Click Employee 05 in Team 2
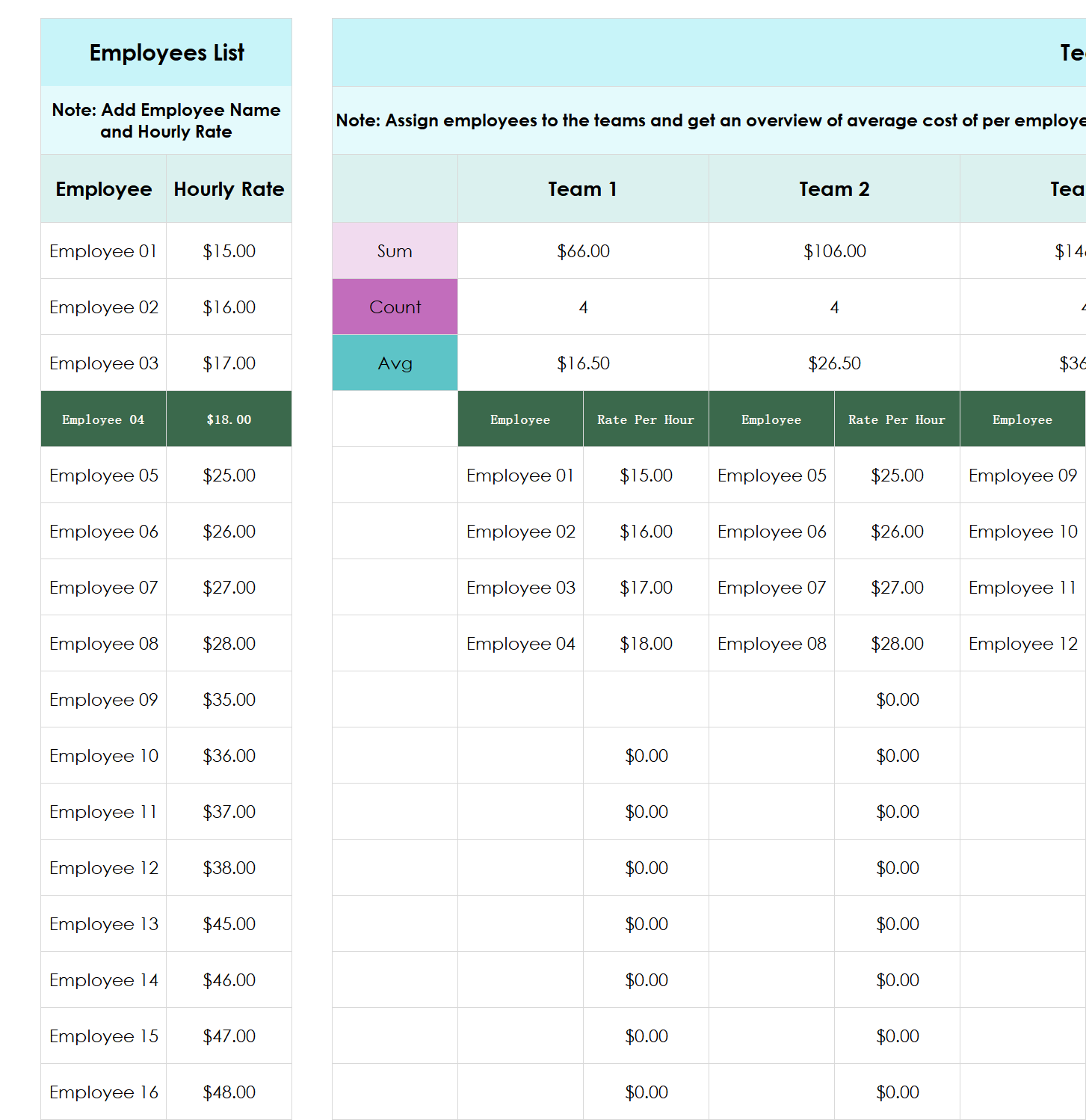The width and height of the screenshot is (1086, 1120). (771, 475)
